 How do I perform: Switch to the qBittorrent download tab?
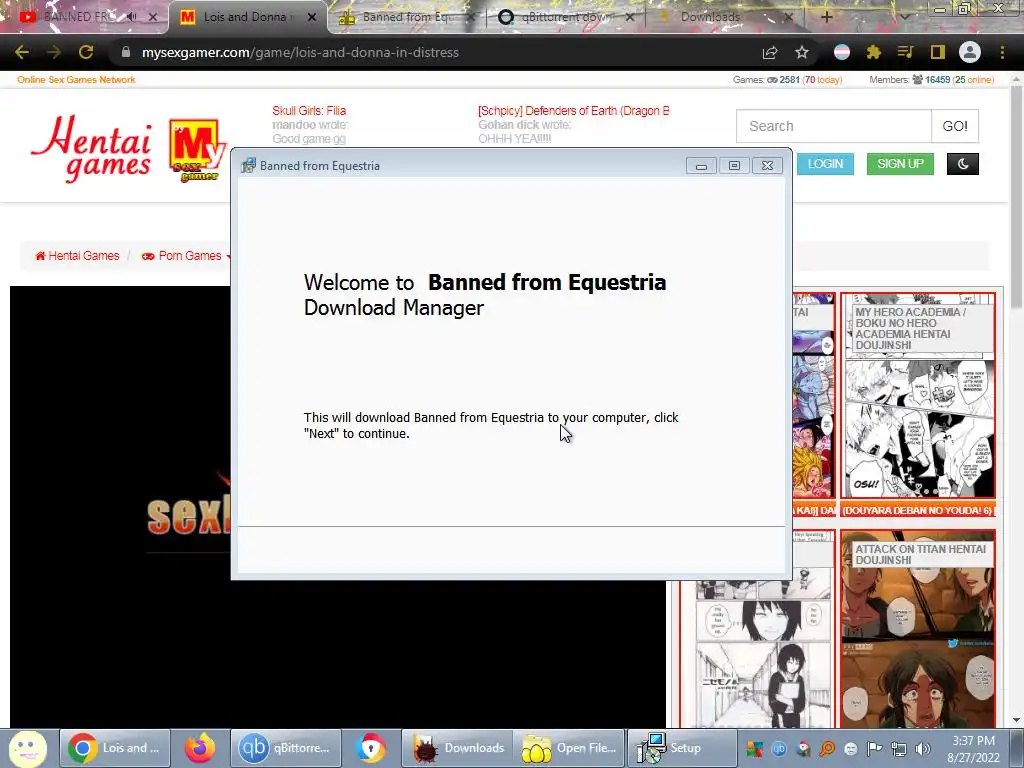pyautogui.click(x=566, y=17)
